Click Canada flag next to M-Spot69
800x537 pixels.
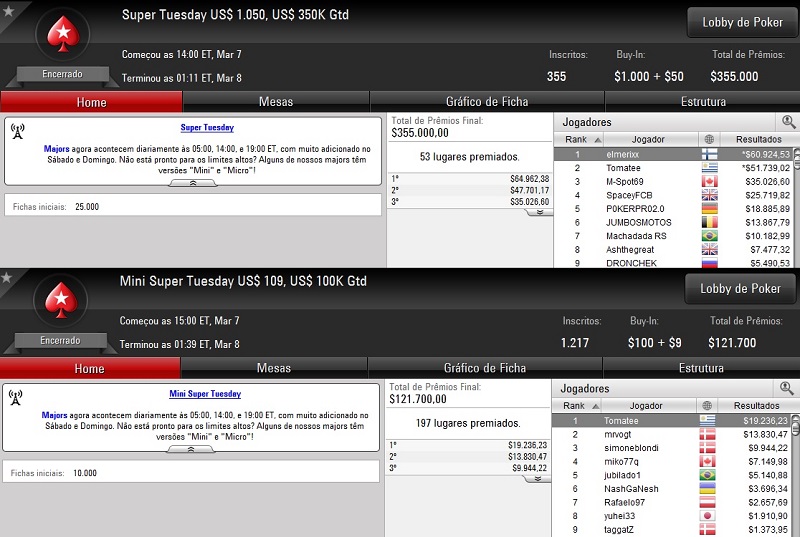[709, 182]
